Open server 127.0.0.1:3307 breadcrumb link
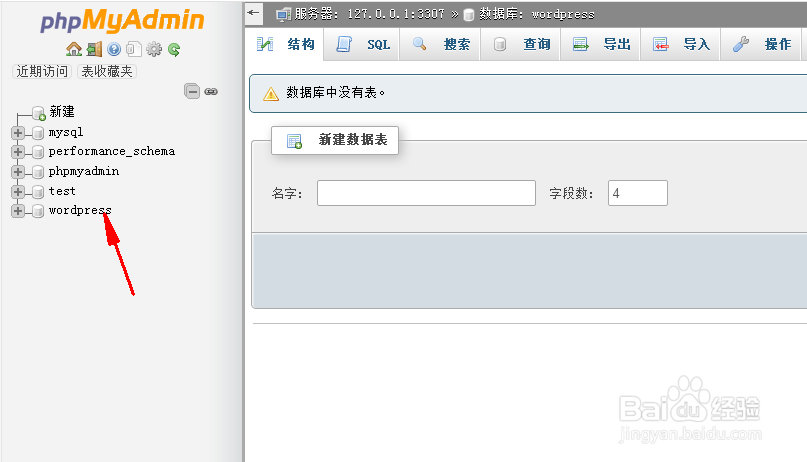 point(369,14)
